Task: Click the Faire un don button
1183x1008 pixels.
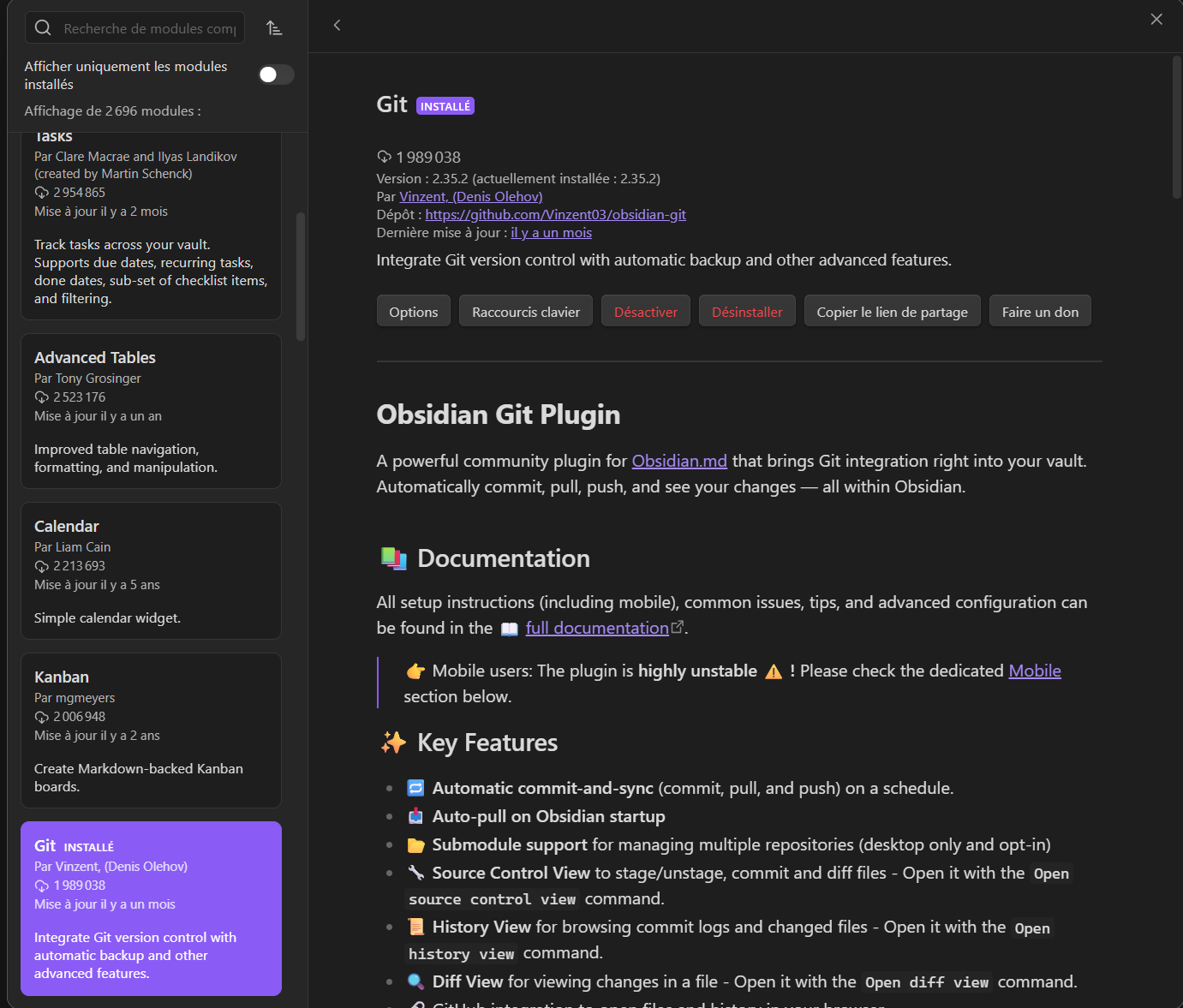Action: 1040,311
